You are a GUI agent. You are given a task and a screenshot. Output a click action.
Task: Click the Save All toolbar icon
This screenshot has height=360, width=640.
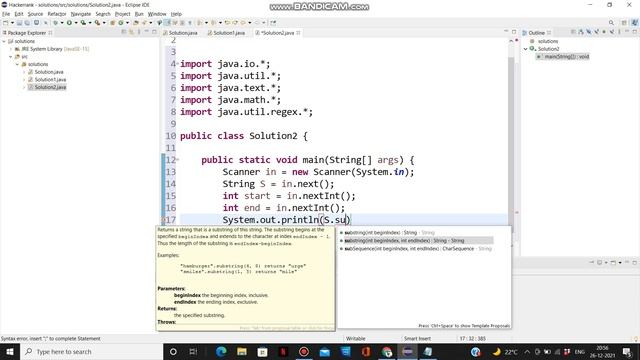[x=27, y=23]
